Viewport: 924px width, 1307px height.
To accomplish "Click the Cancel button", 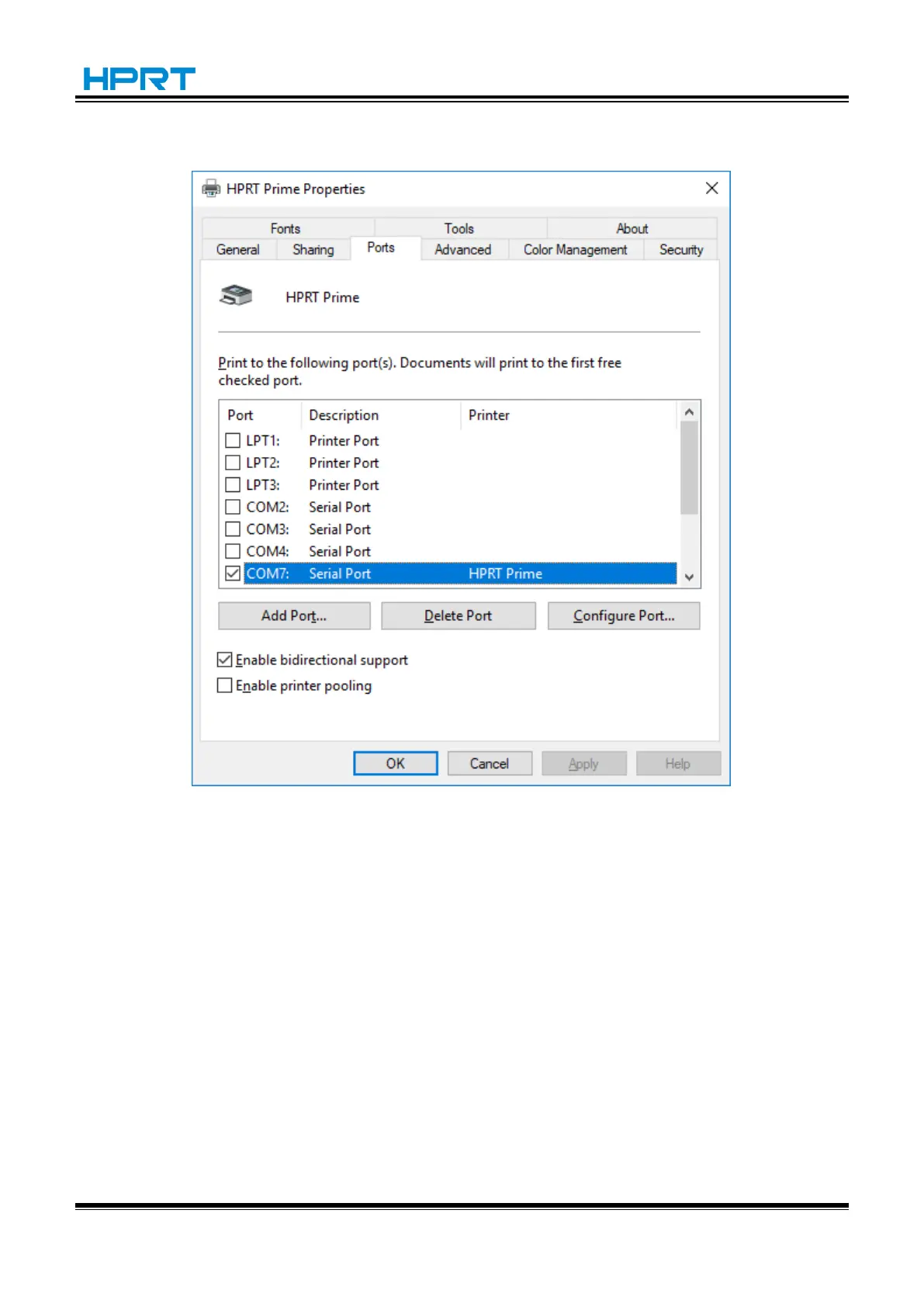I will coord(490,763).
